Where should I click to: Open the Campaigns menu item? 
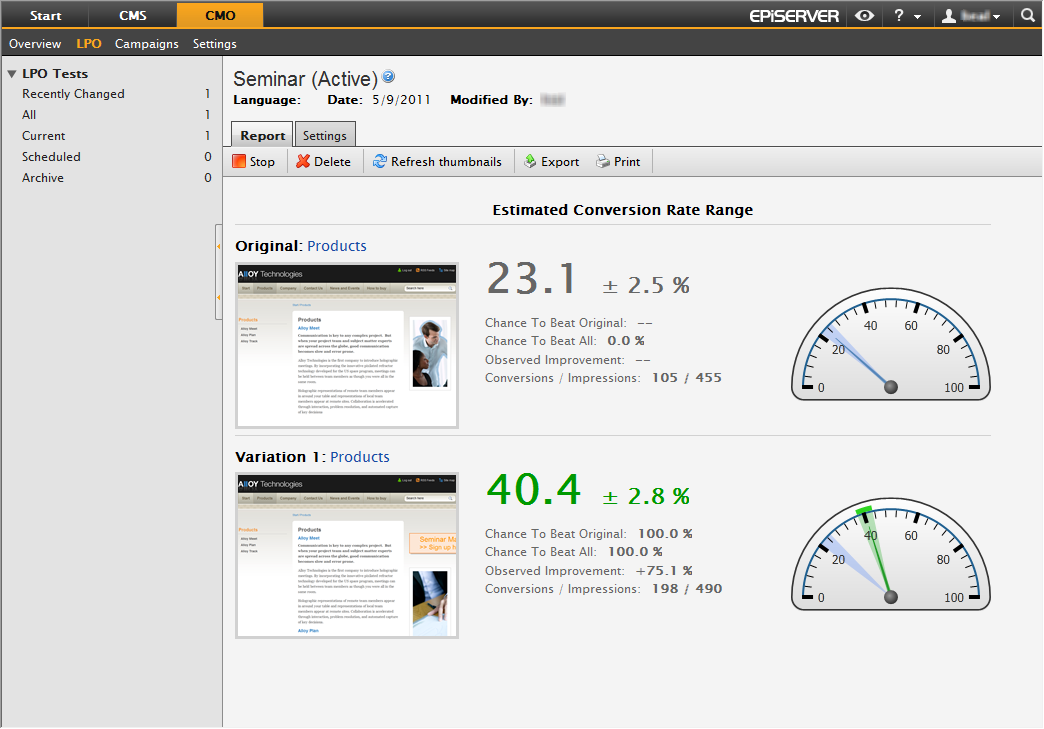coord(147,44)
